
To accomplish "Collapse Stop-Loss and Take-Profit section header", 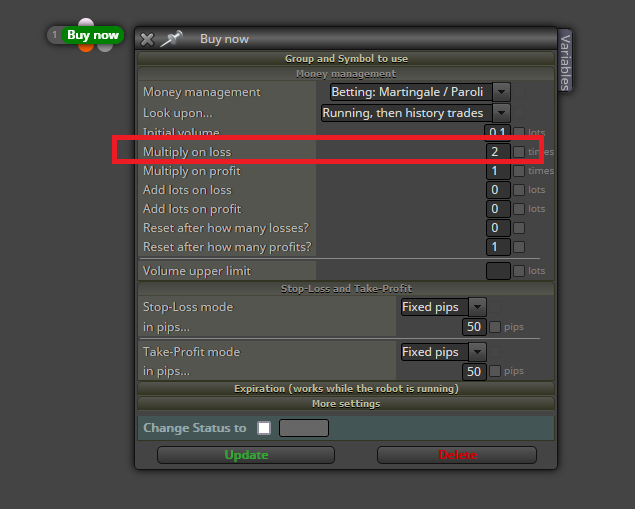I will (x=346, y=289).
